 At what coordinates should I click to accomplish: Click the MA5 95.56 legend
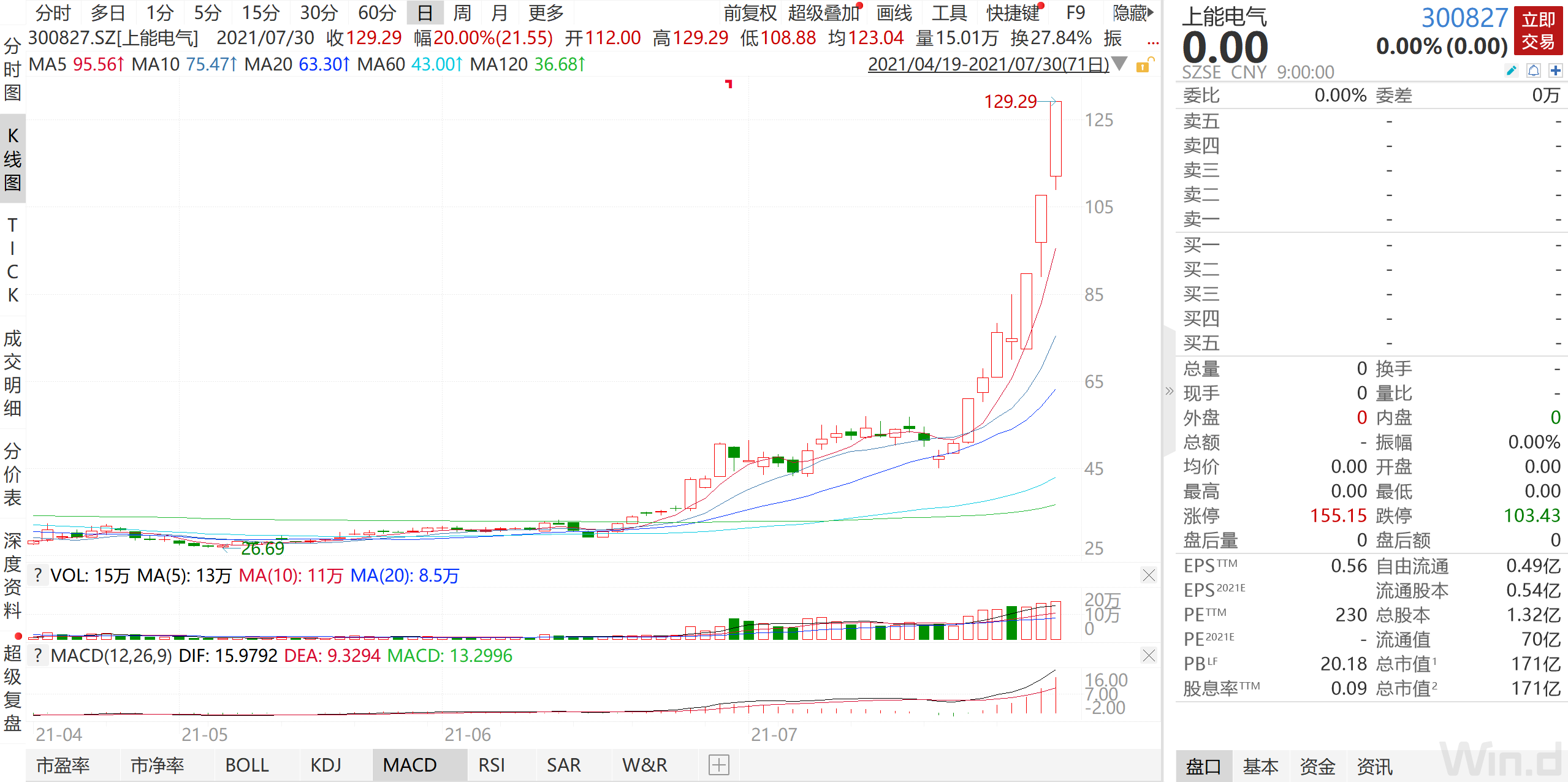[x=77, y=64]
